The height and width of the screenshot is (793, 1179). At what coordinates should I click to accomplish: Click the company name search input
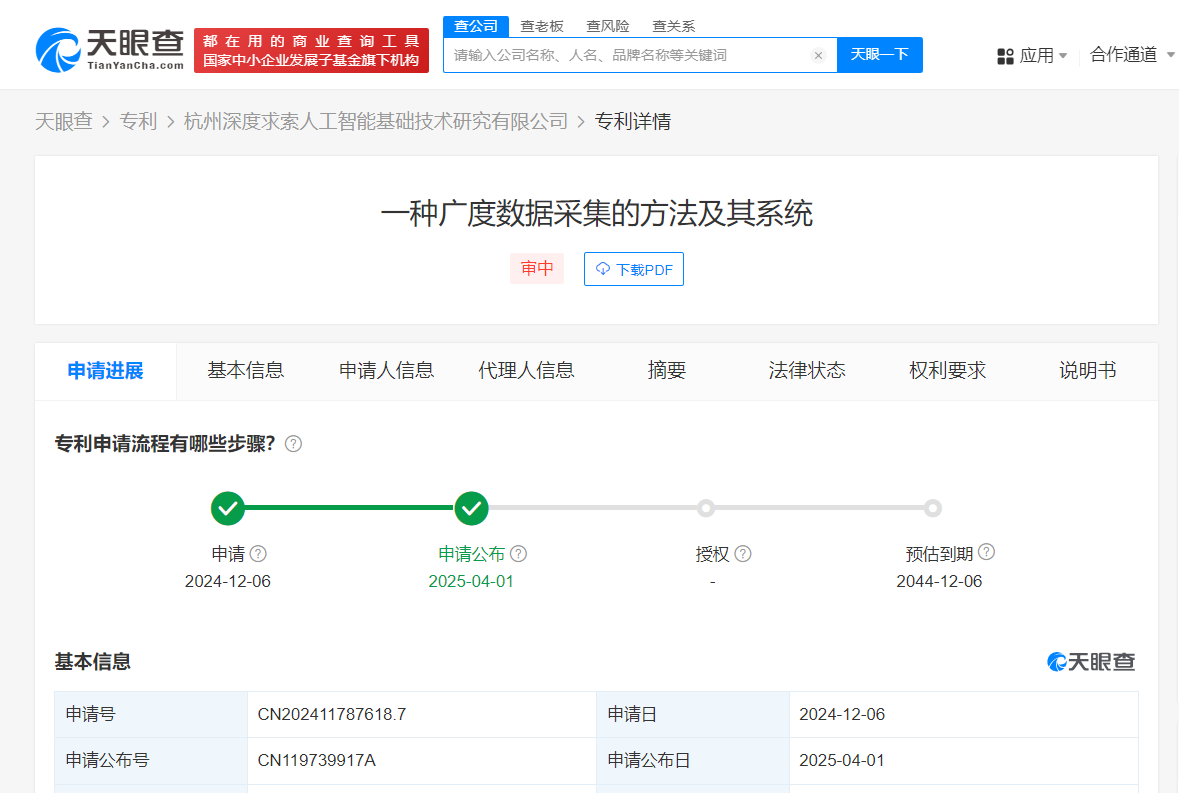[628, 56]
